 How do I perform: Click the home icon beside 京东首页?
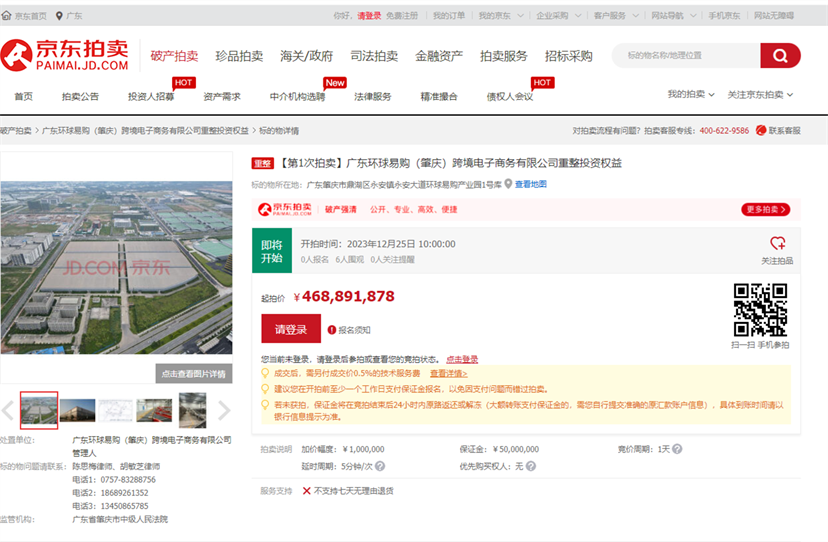pyautogui.click(x=6, y=15)
